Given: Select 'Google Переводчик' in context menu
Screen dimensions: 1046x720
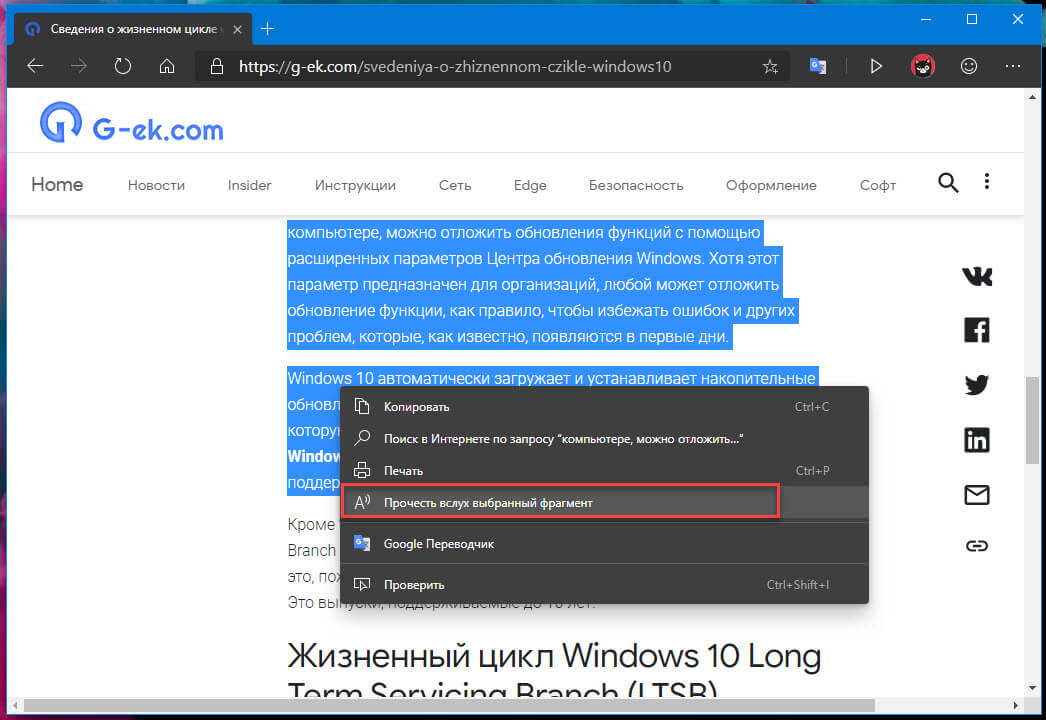Looking at the screenshot, I should [x=604, y=544].
